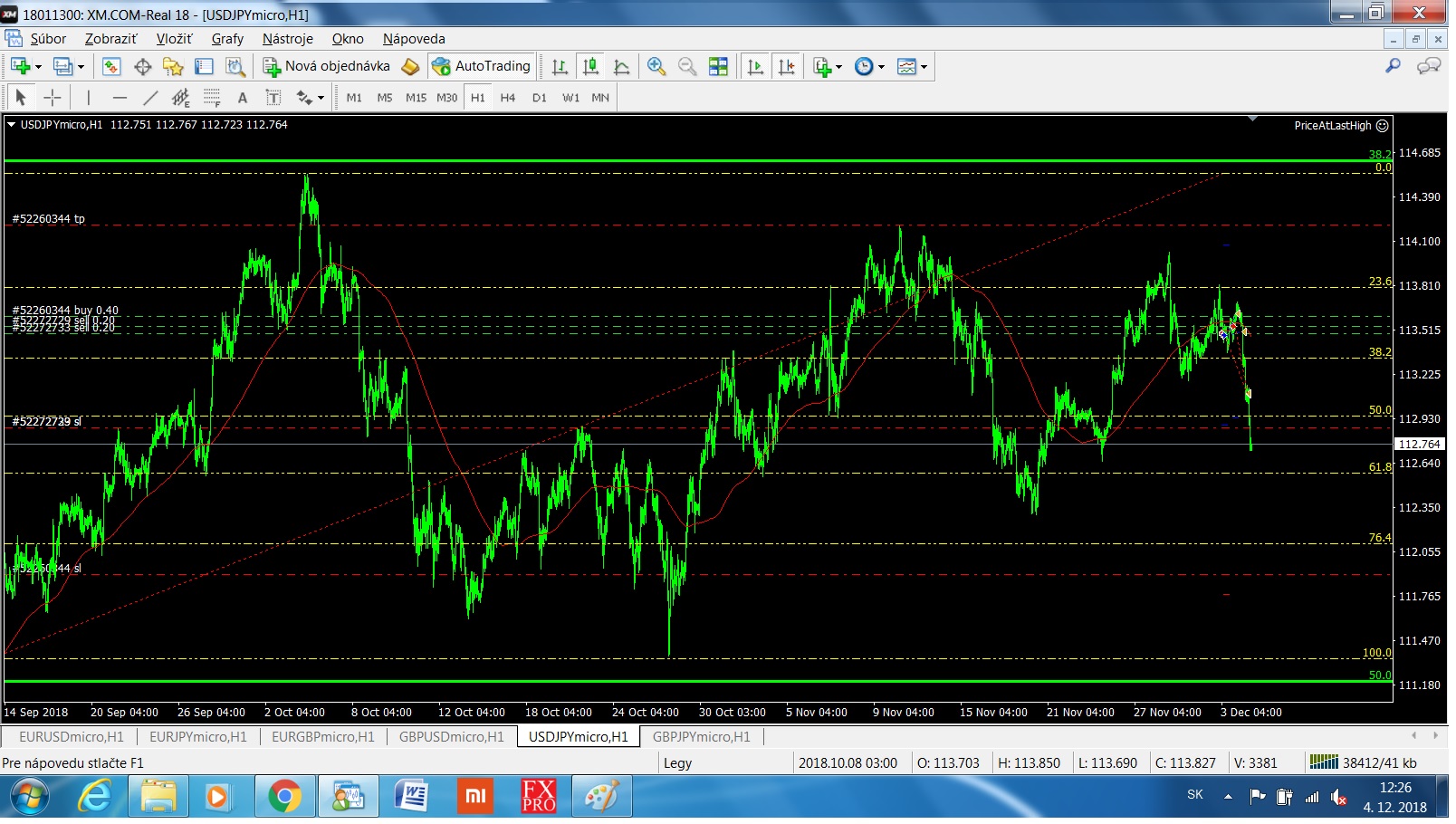This screenshot has width=1456, height=824.
Task: Click the 38412/41 kb connection status
Action: click(1363, 763)
